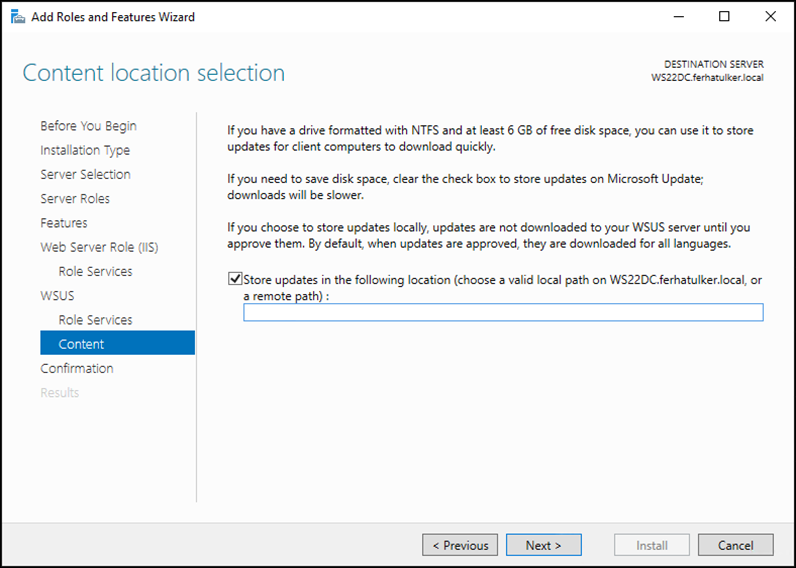Click Next to continue the wizard

coord(544,545)
